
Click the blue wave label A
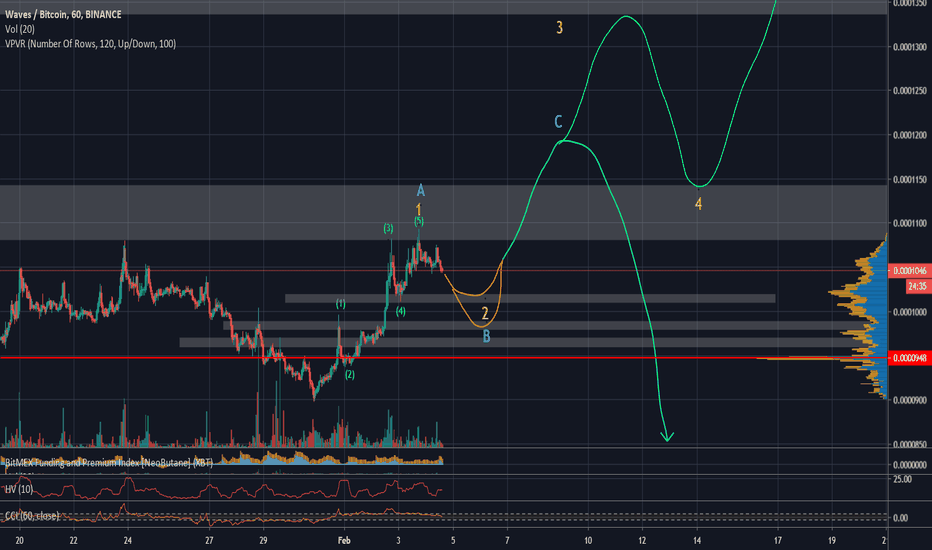(x=421, y=190)
